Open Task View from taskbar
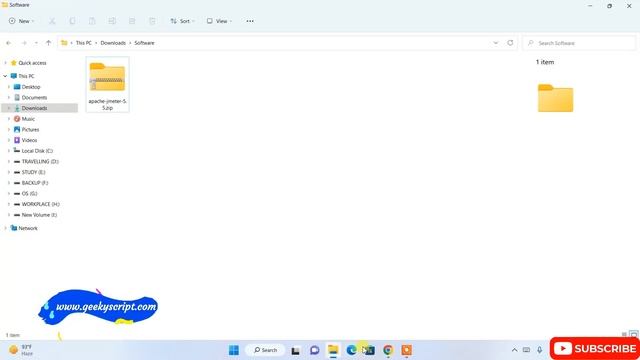 pyautogui.click(x=296, y=350)
